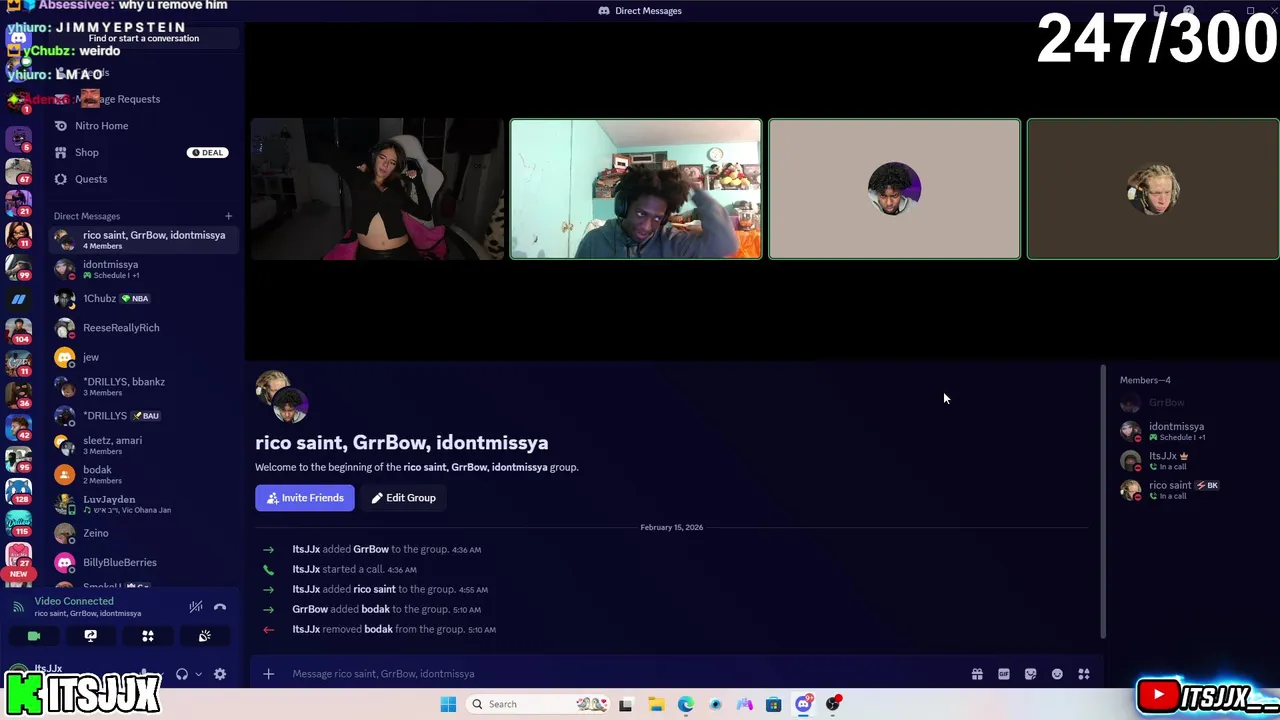Viewport: 1280px width, 720px height.
Task: Click Edit Group button
Action: pos(404,498)
